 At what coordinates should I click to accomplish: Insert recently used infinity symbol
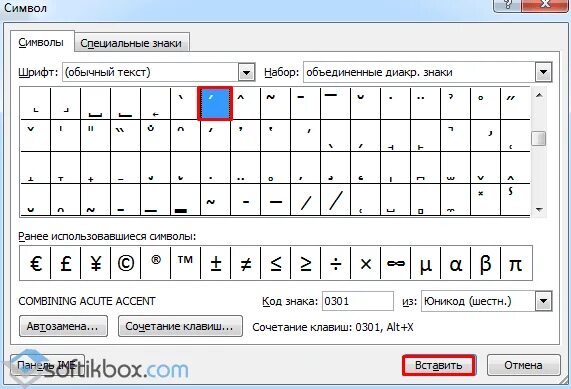[x=395, y=263]
